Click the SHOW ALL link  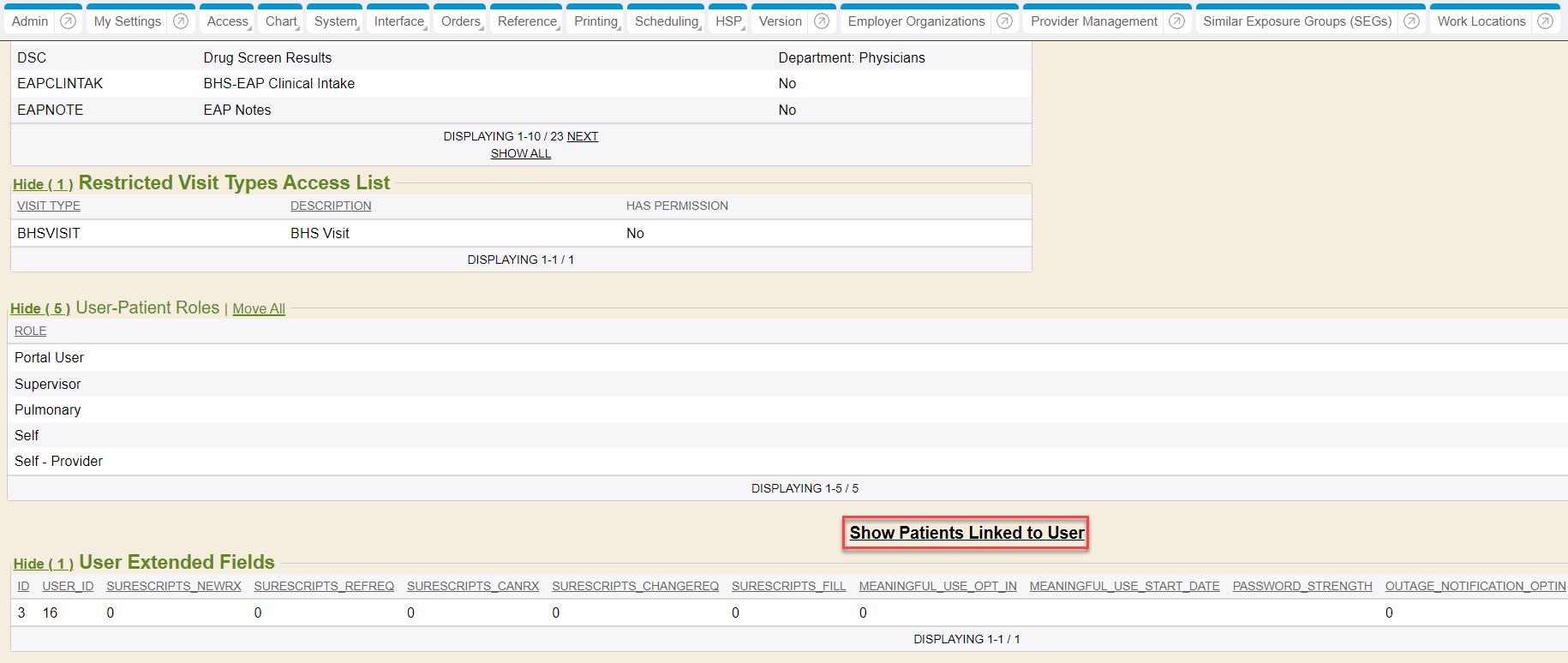(521, 153)
